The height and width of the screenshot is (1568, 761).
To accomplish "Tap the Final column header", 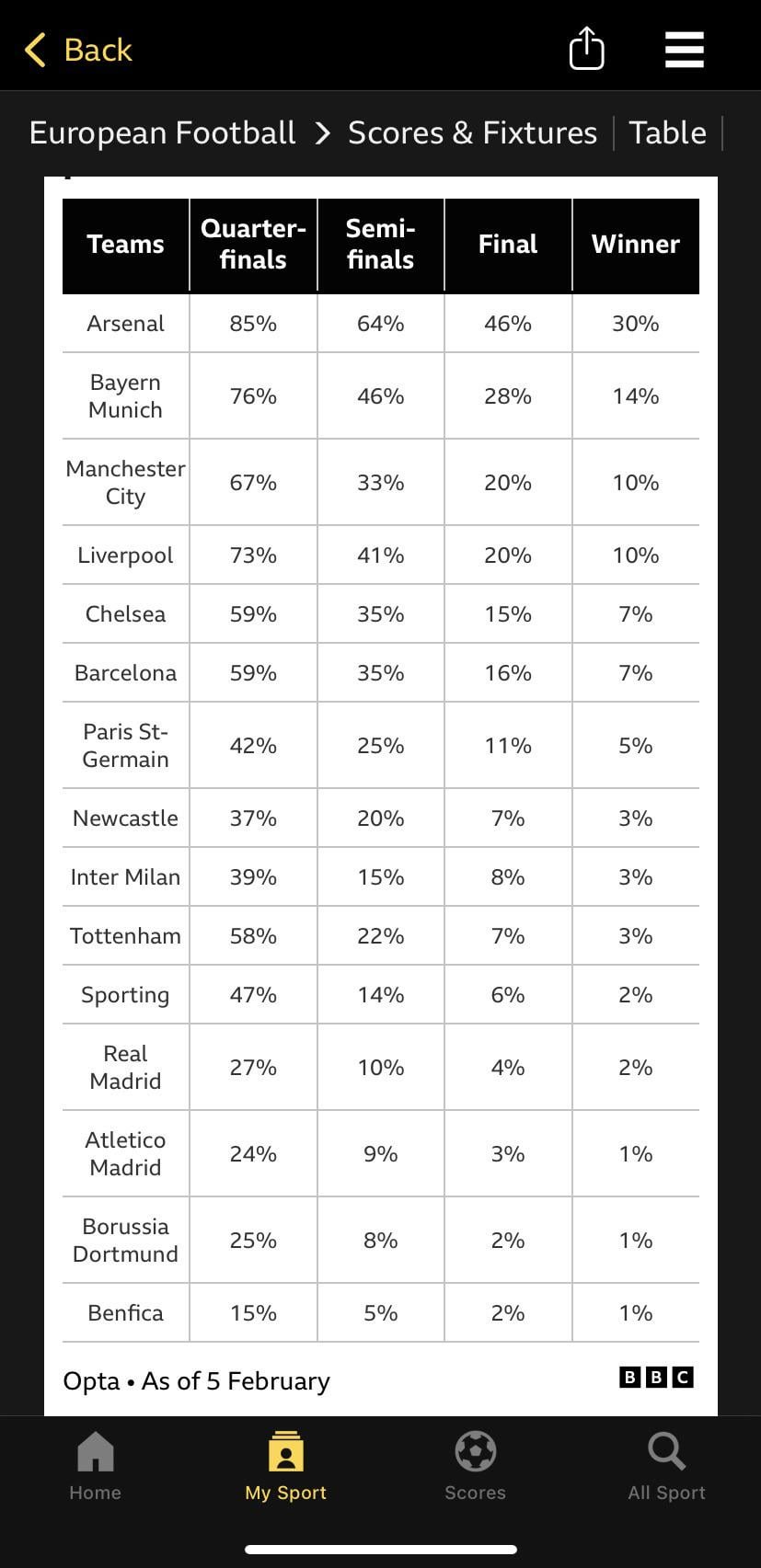I will click(x=508, y=245).
